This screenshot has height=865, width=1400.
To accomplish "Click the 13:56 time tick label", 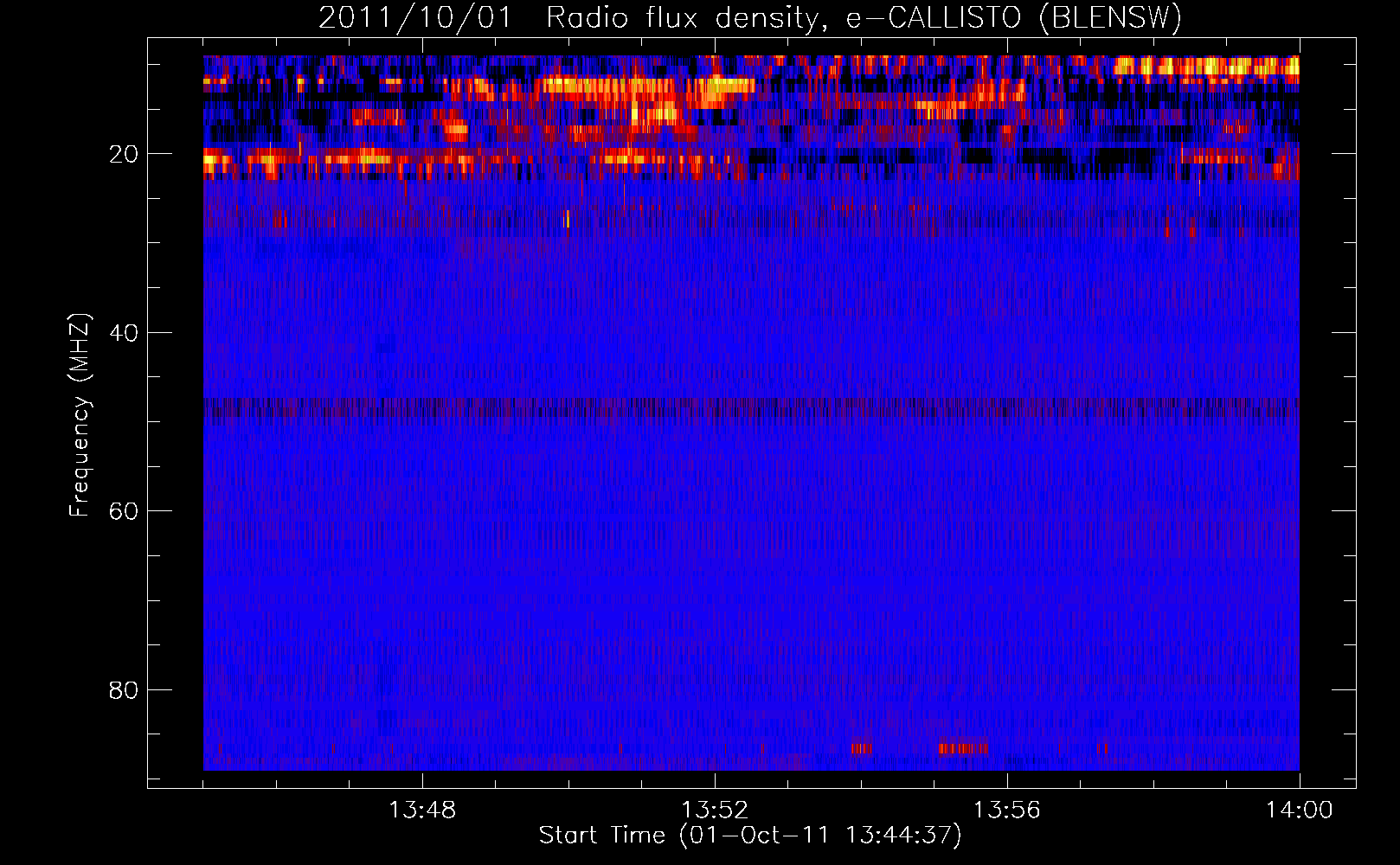I will point(1007,811).
